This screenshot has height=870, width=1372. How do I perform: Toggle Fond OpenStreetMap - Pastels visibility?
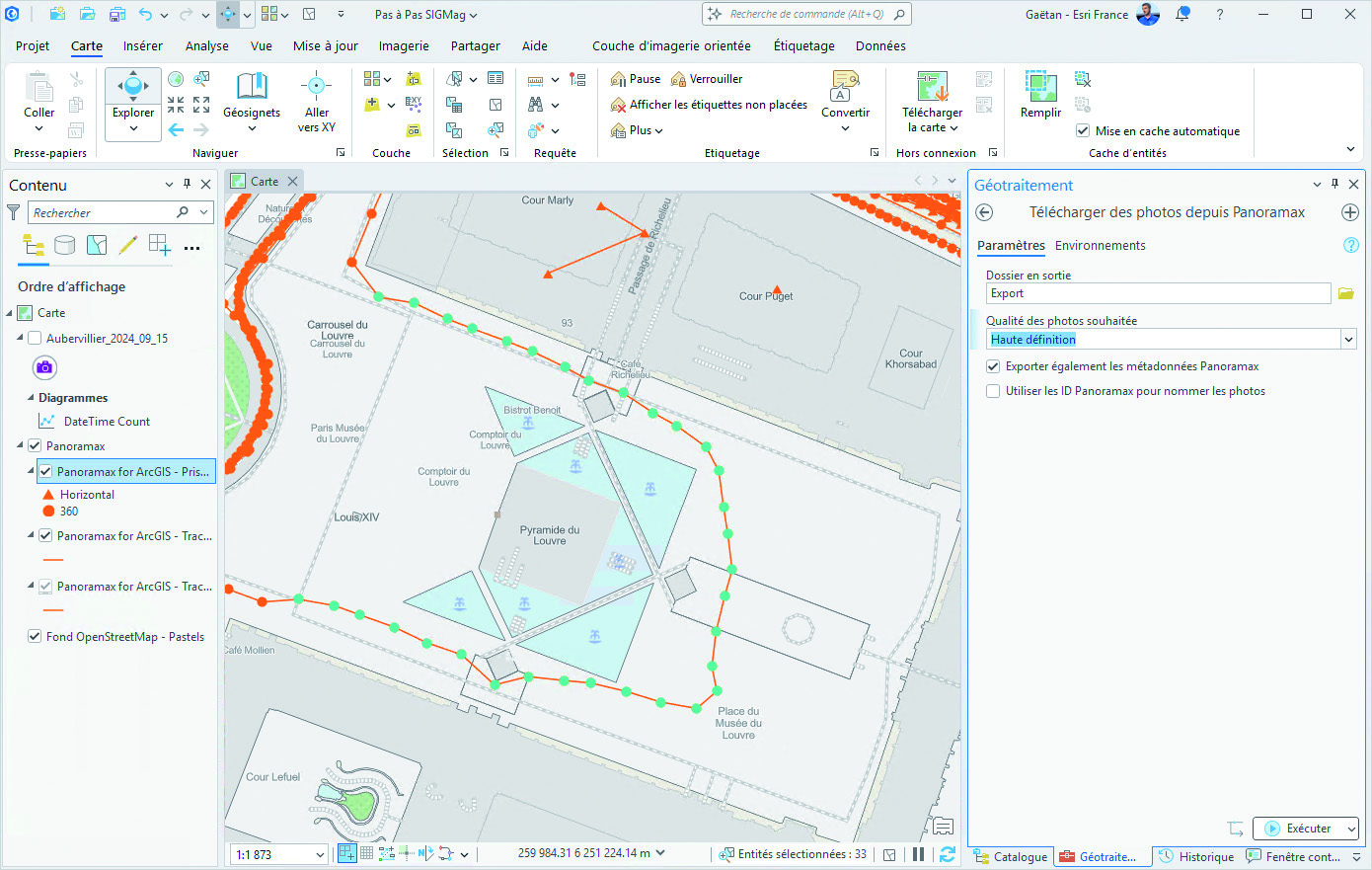click(x=36, y=636)
